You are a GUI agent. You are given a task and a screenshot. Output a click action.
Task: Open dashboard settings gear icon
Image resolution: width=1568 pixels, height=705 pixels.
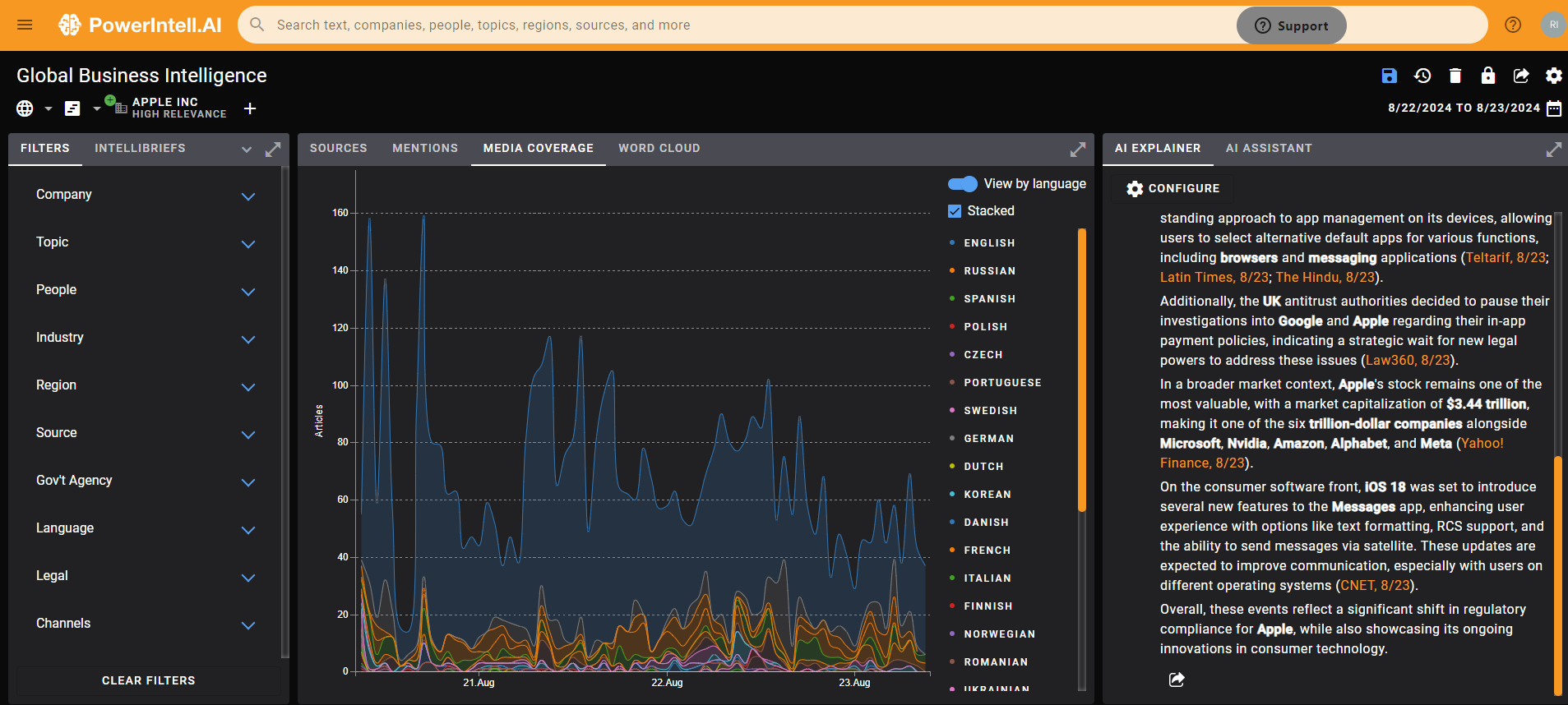pyautogui.click(x=1554, y=76)
